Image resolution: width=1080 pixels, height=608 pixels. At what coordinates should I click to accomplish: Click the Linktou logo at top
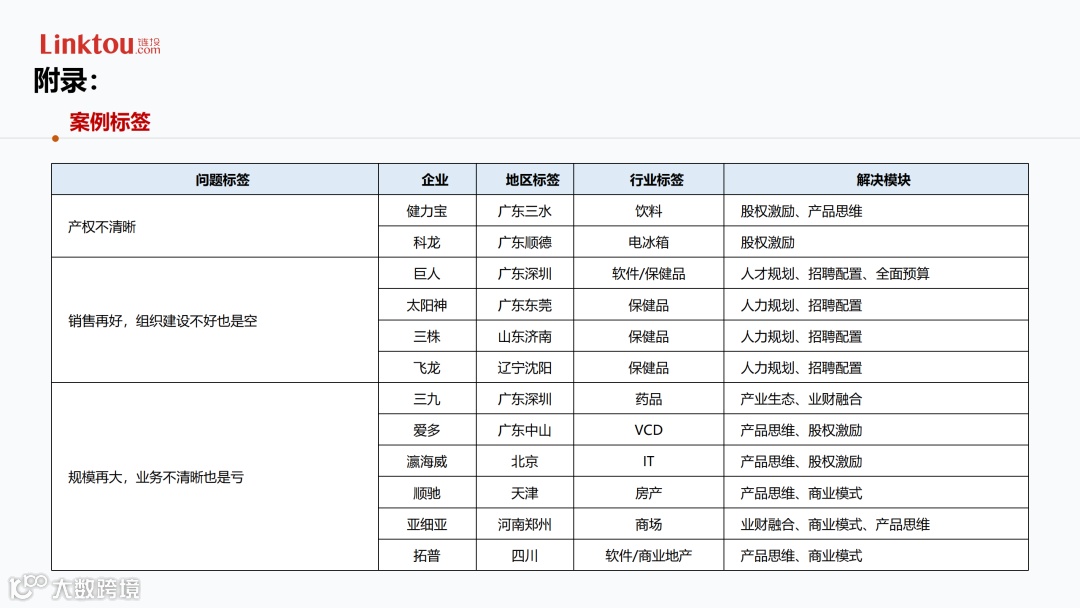pos(100,44)
